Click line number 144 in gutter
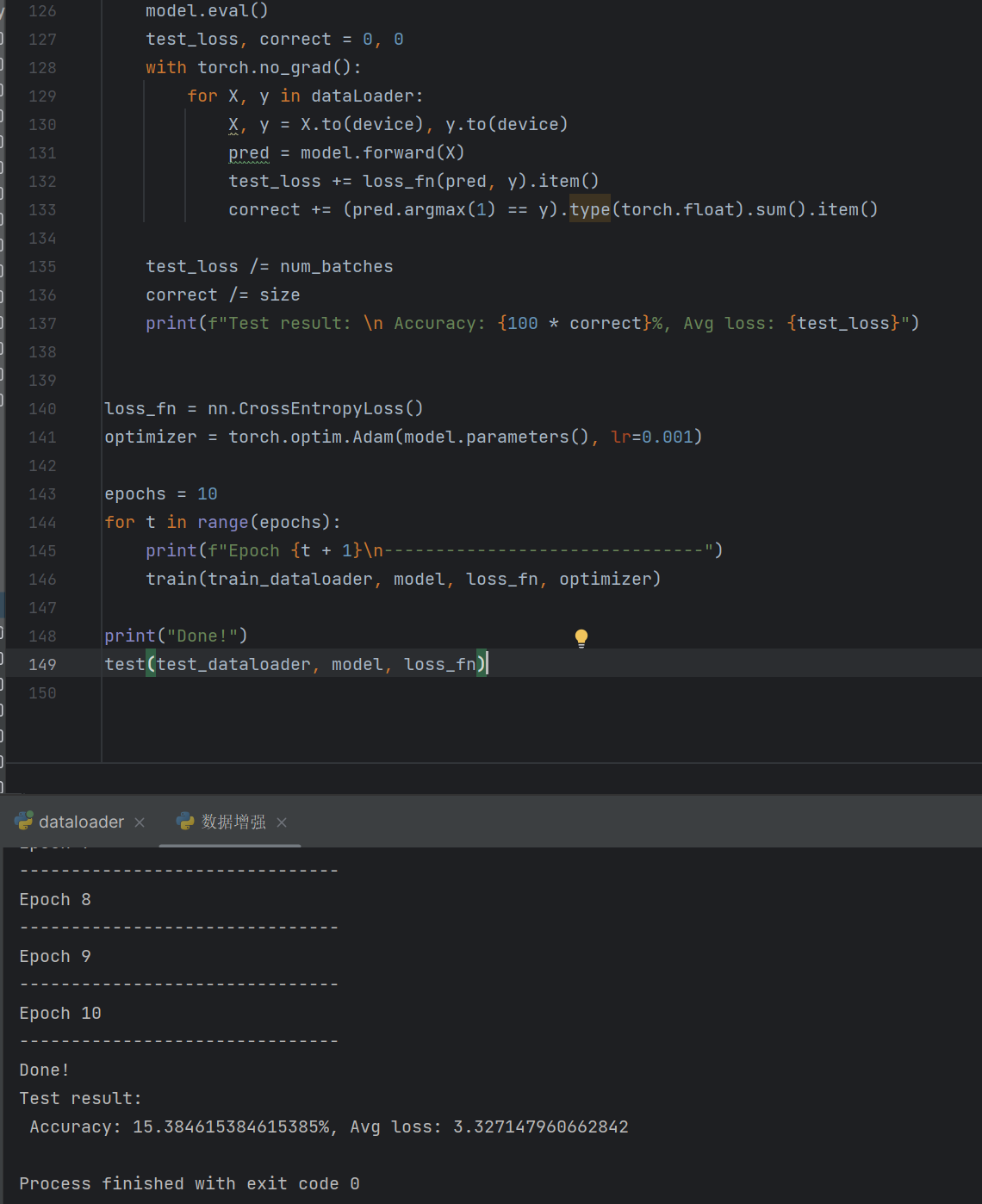This screenshot has height=1204, width=982. [42, 522]
